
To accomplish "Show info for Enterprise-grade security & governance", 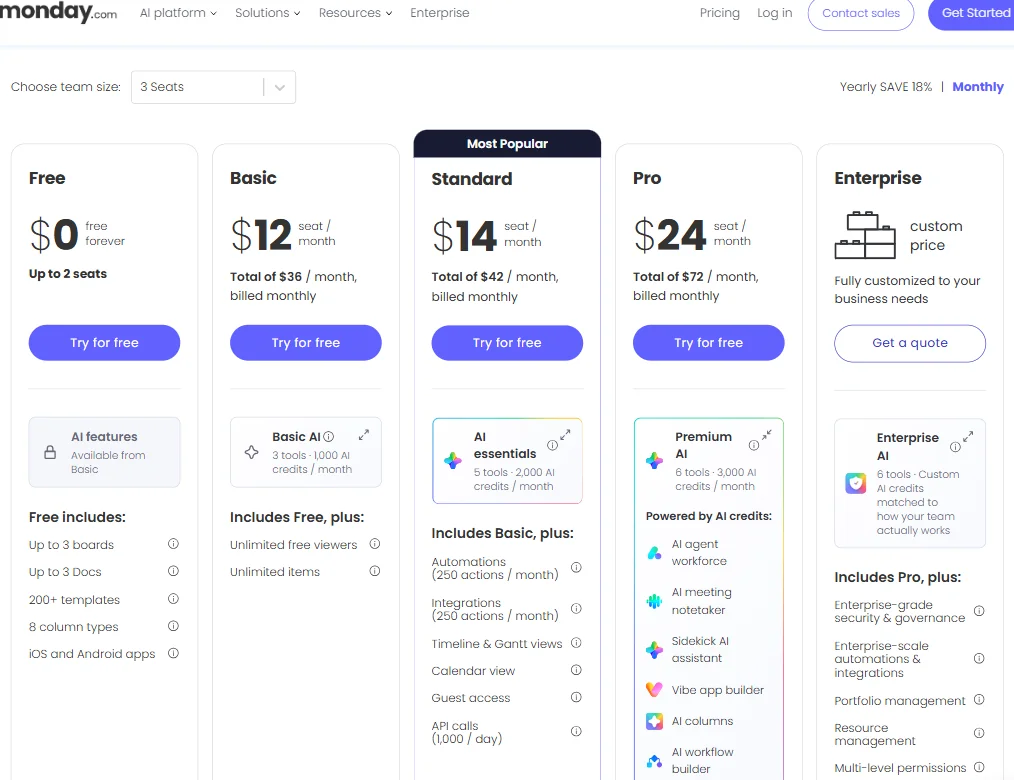I will coord(979,611).
